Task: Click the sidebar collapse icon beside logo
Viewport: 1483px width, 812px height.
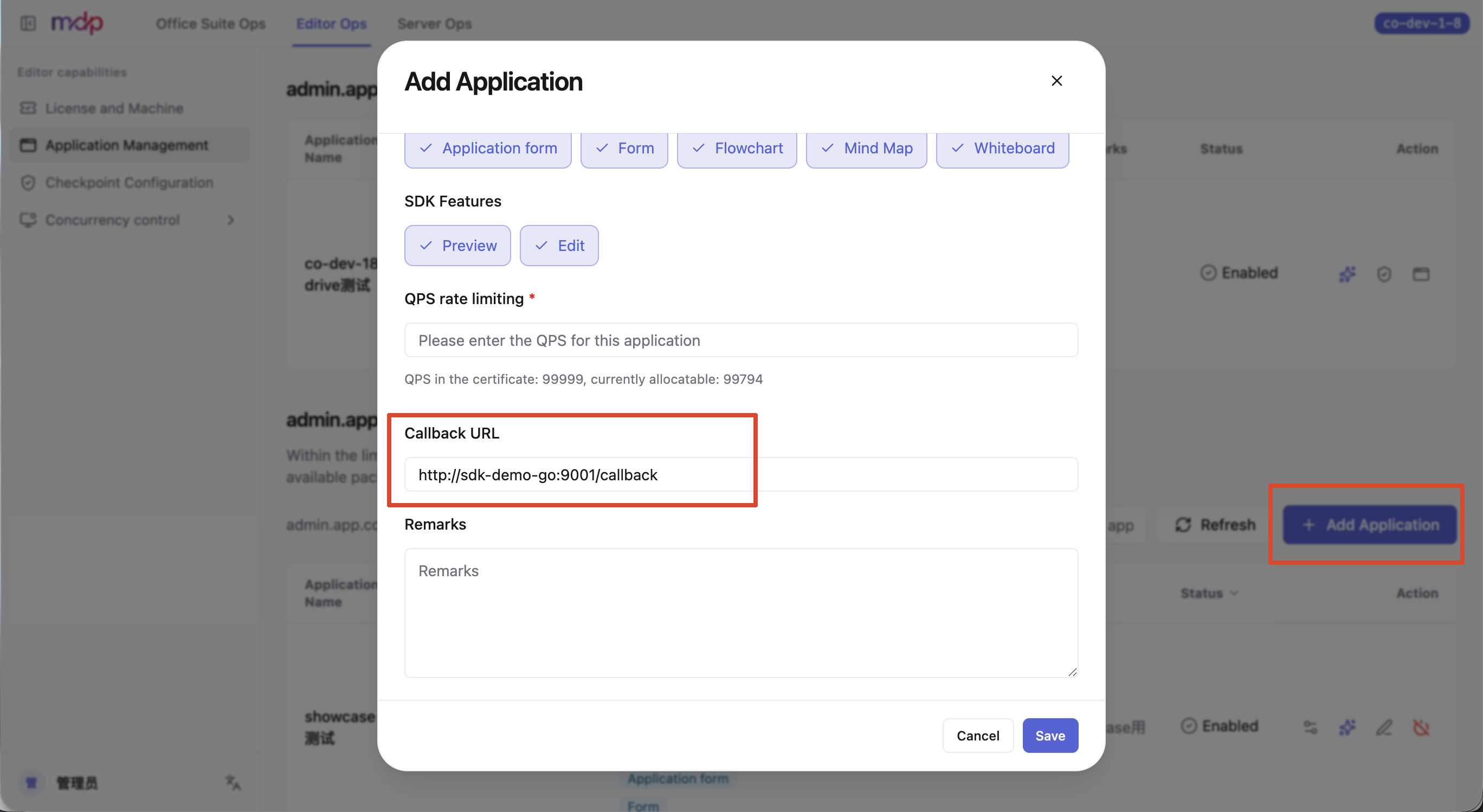Action: [28, 23]
